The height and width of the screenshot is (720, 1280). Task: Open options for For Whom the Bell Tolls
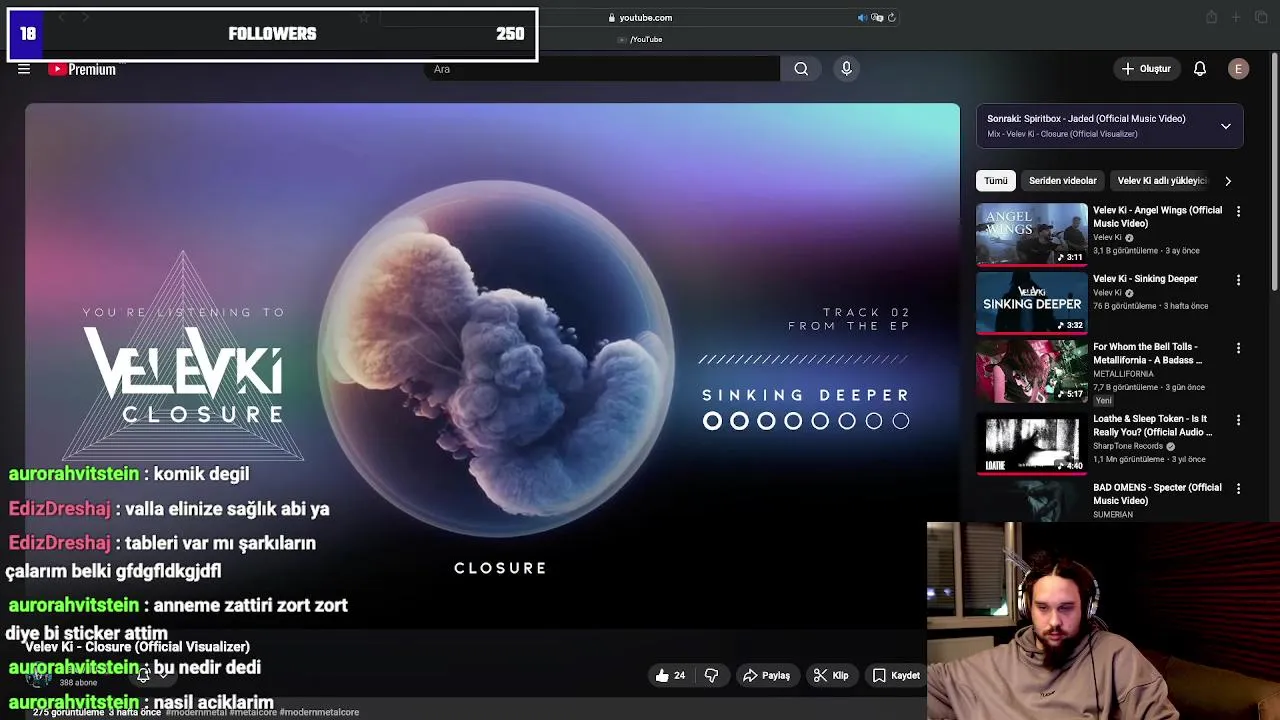(x=1238, y=348)
